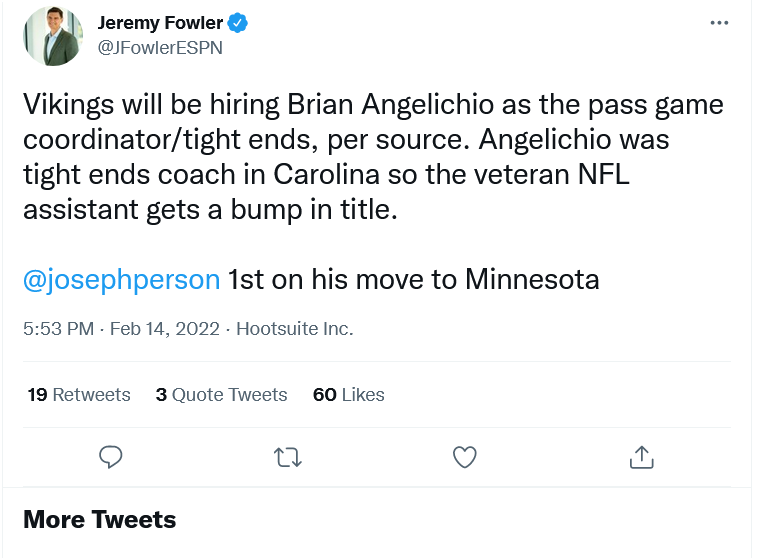Click the reply speech bubble icon

pyautogui.click(x=111, y=457)
